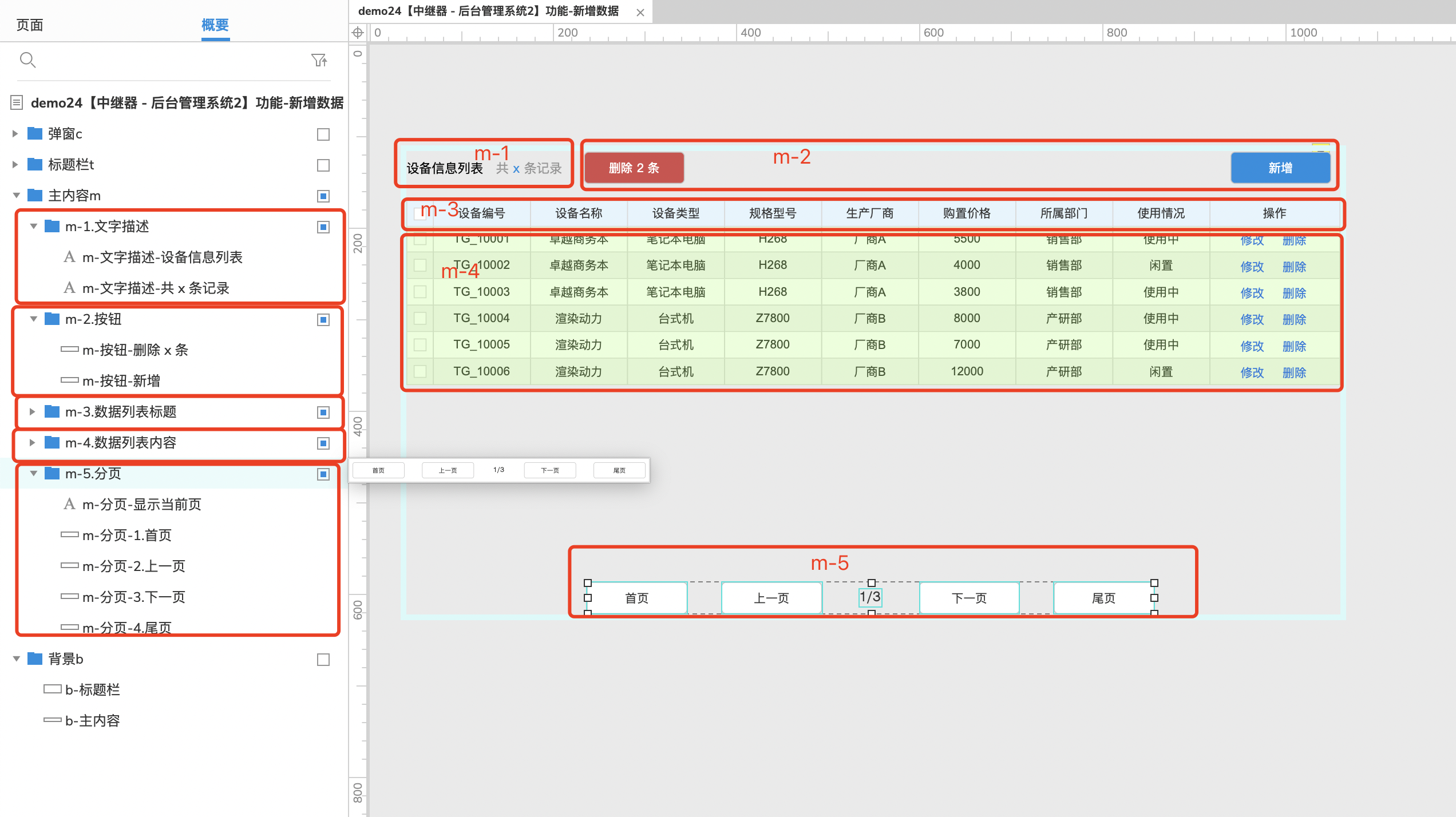Click text icon of m-文字描述-共 x 条记录

(69, 288)
